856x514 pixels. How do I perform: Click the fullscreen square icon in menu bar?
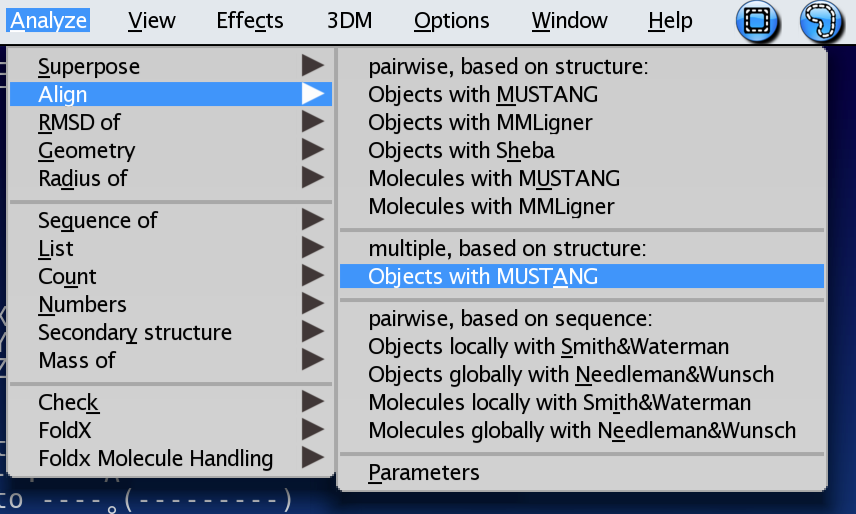coord(758,21)
